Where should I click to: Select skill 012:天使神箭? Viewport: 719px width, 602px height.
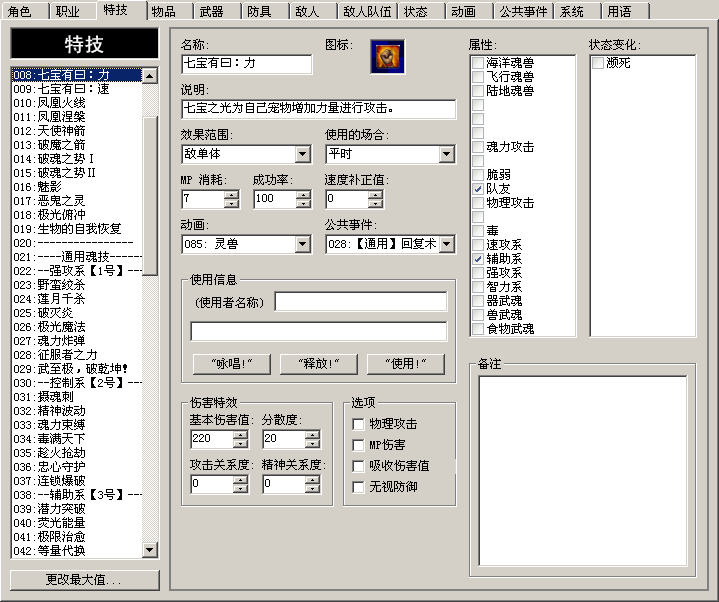77,131
